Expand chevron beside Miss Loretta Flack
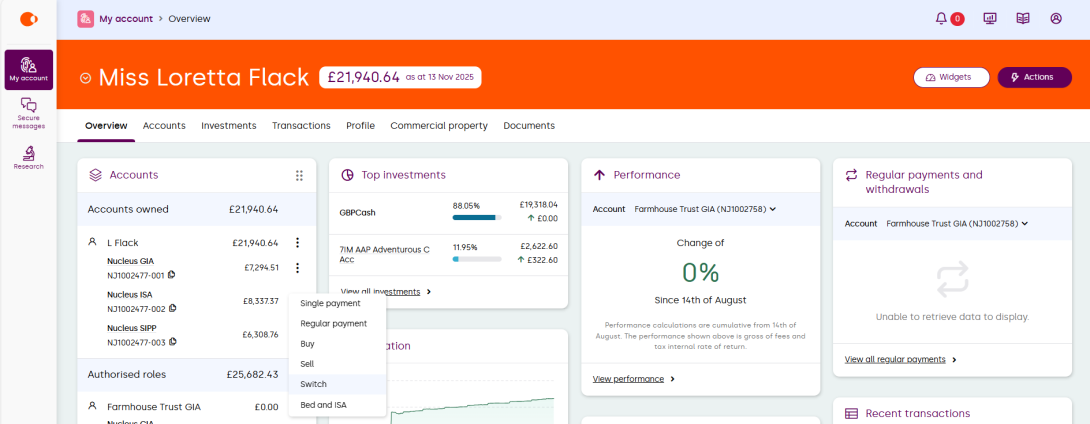Image resolution: width=1090 pixels, height=424 pixels. pyautogui.click(x=86, y=78)
